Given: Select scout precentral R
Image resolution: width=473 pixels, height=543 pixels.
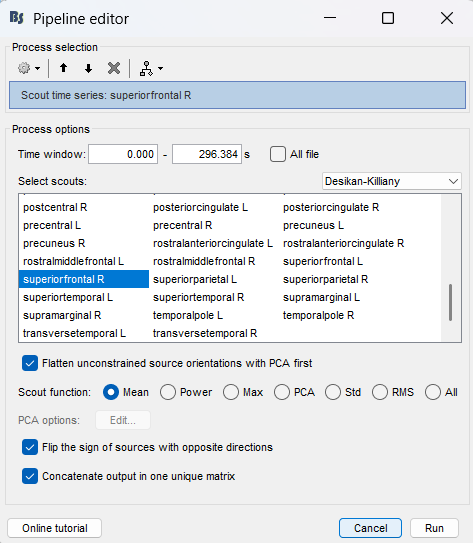Looking at the screenshot, I should (182, 225).
